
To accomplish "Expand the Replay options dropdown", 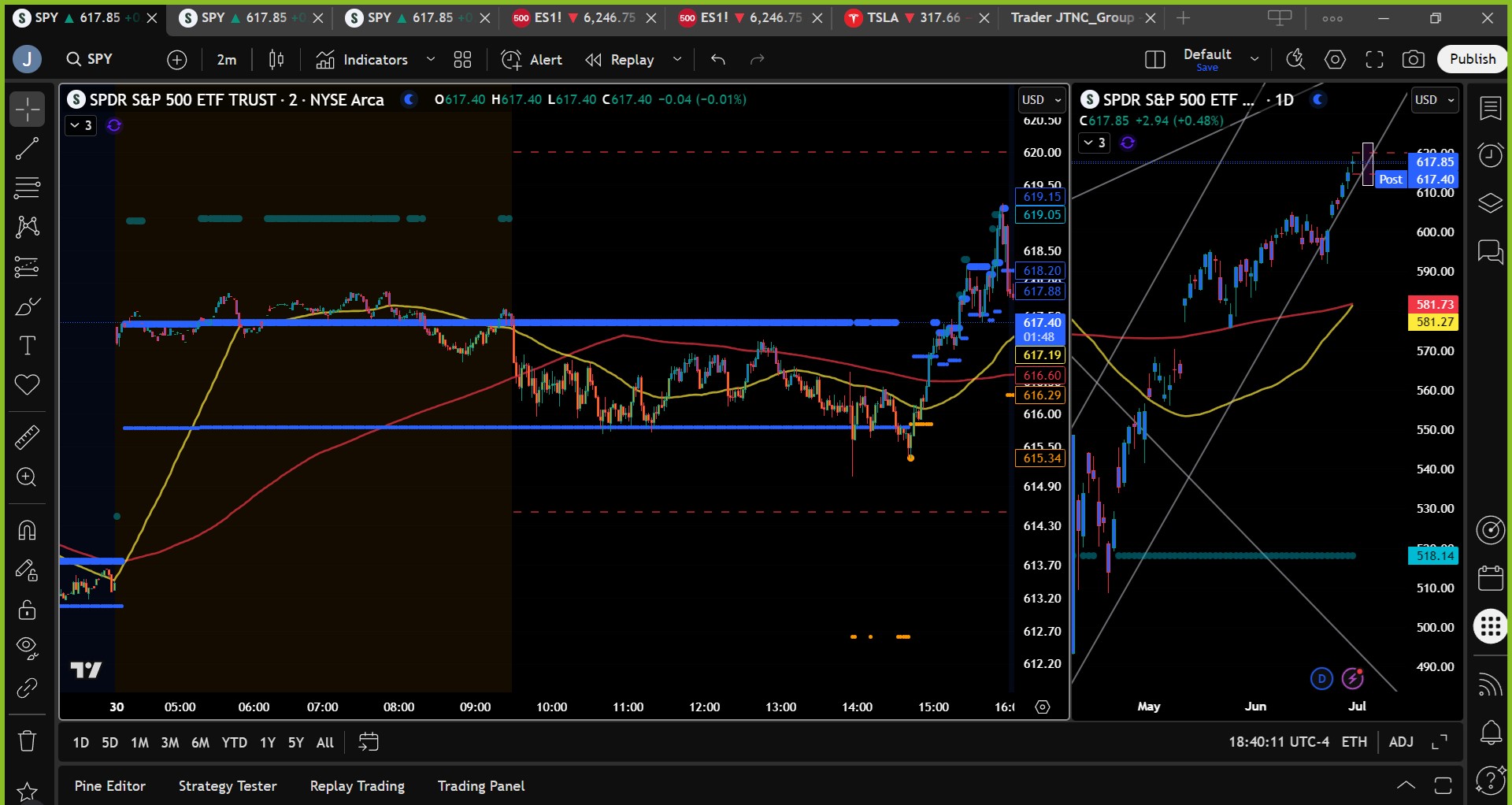I will (677, 59).
